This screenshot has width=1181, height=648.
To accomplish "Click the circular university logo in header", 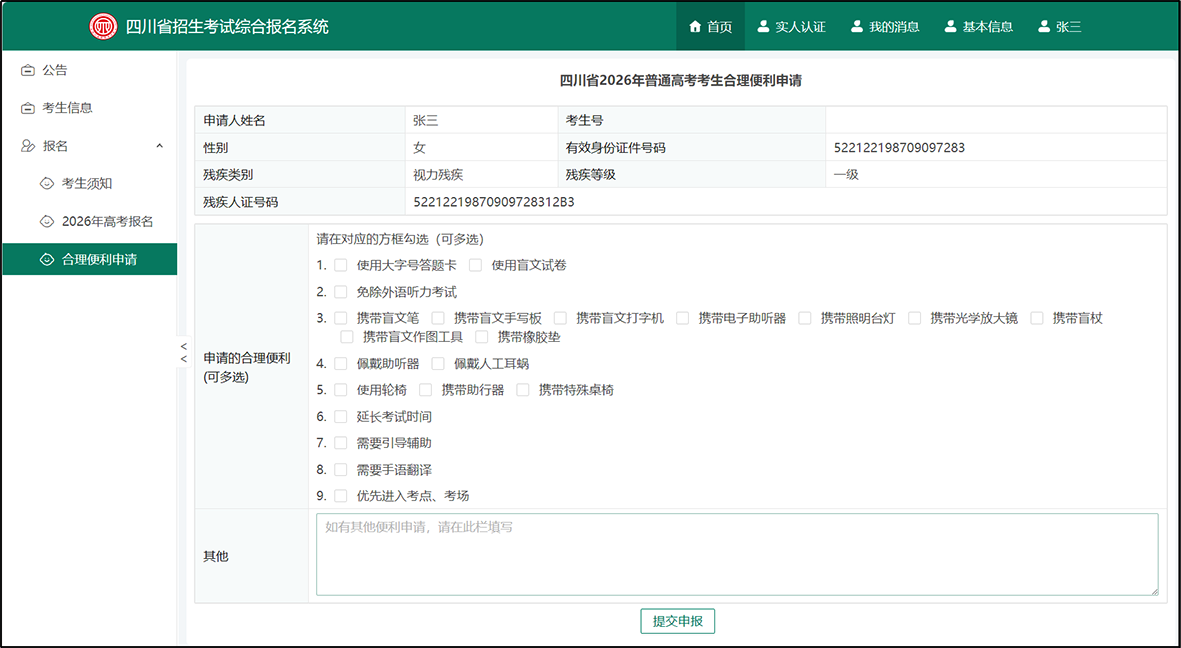I will 103,26.
